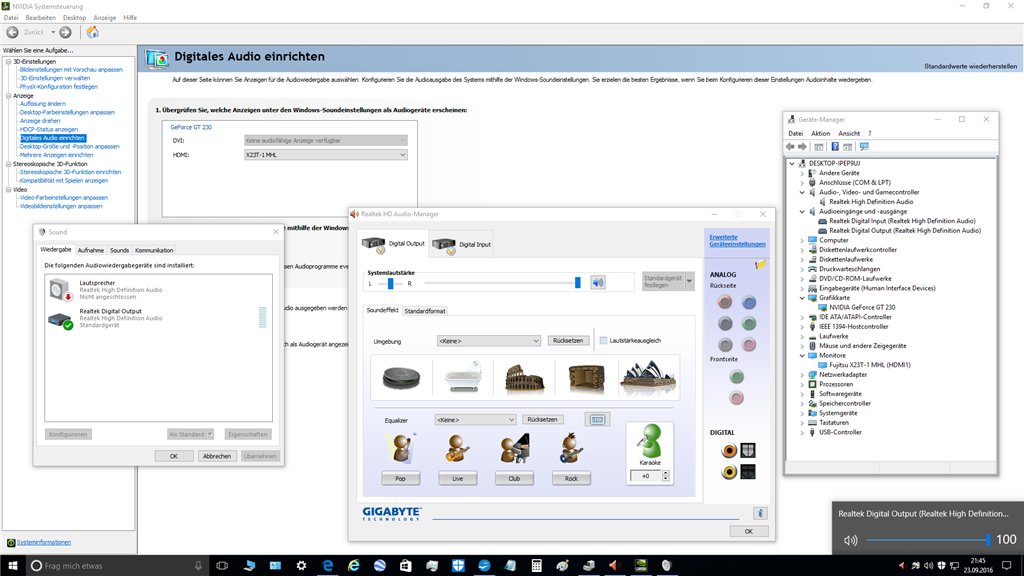The width and height of the screenshot is (1024, 576).
Task: Select the bathtub environment effect icon
Action: pos(462,377)
